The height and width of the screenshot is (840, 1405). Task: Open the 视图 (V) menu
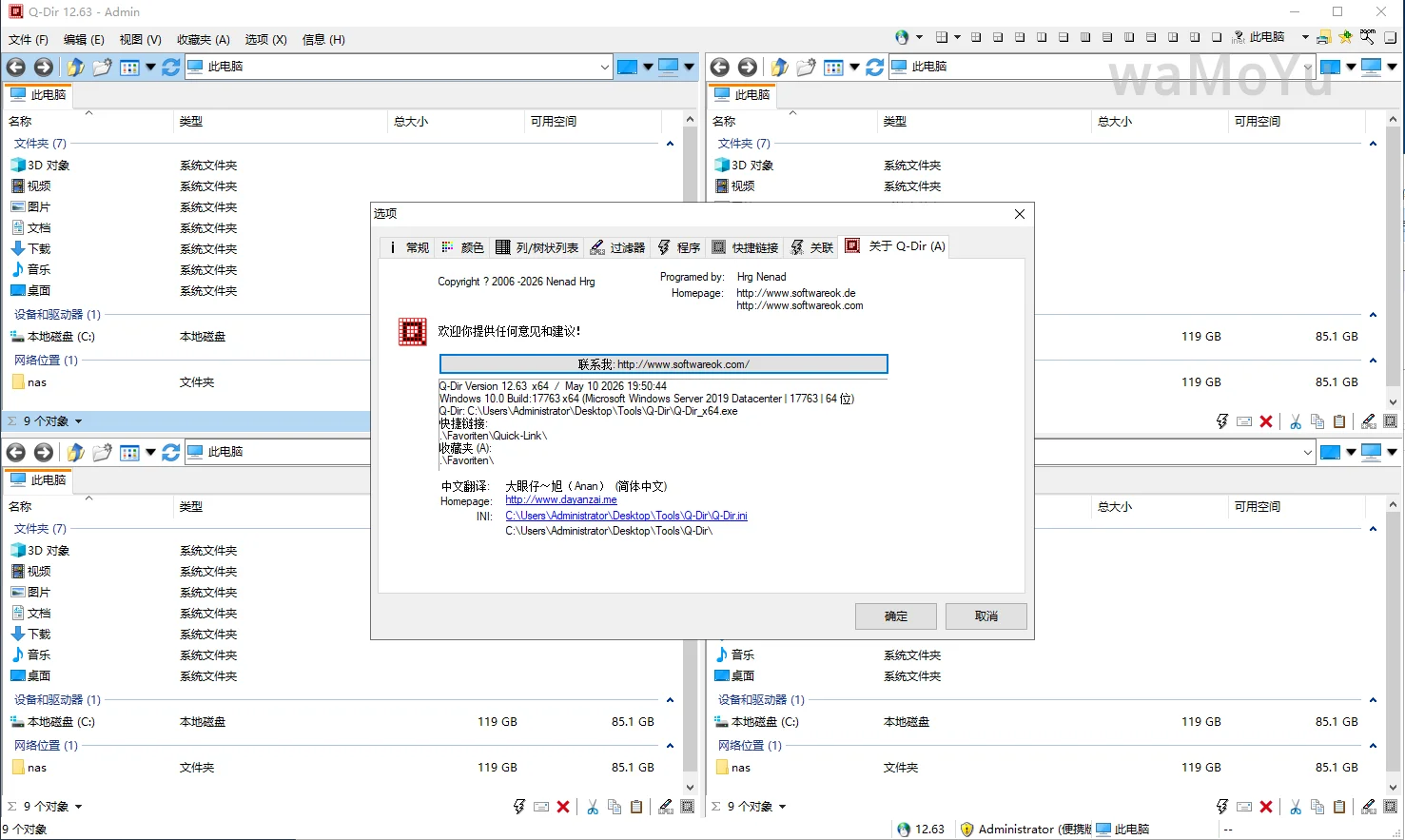(141, 40)
